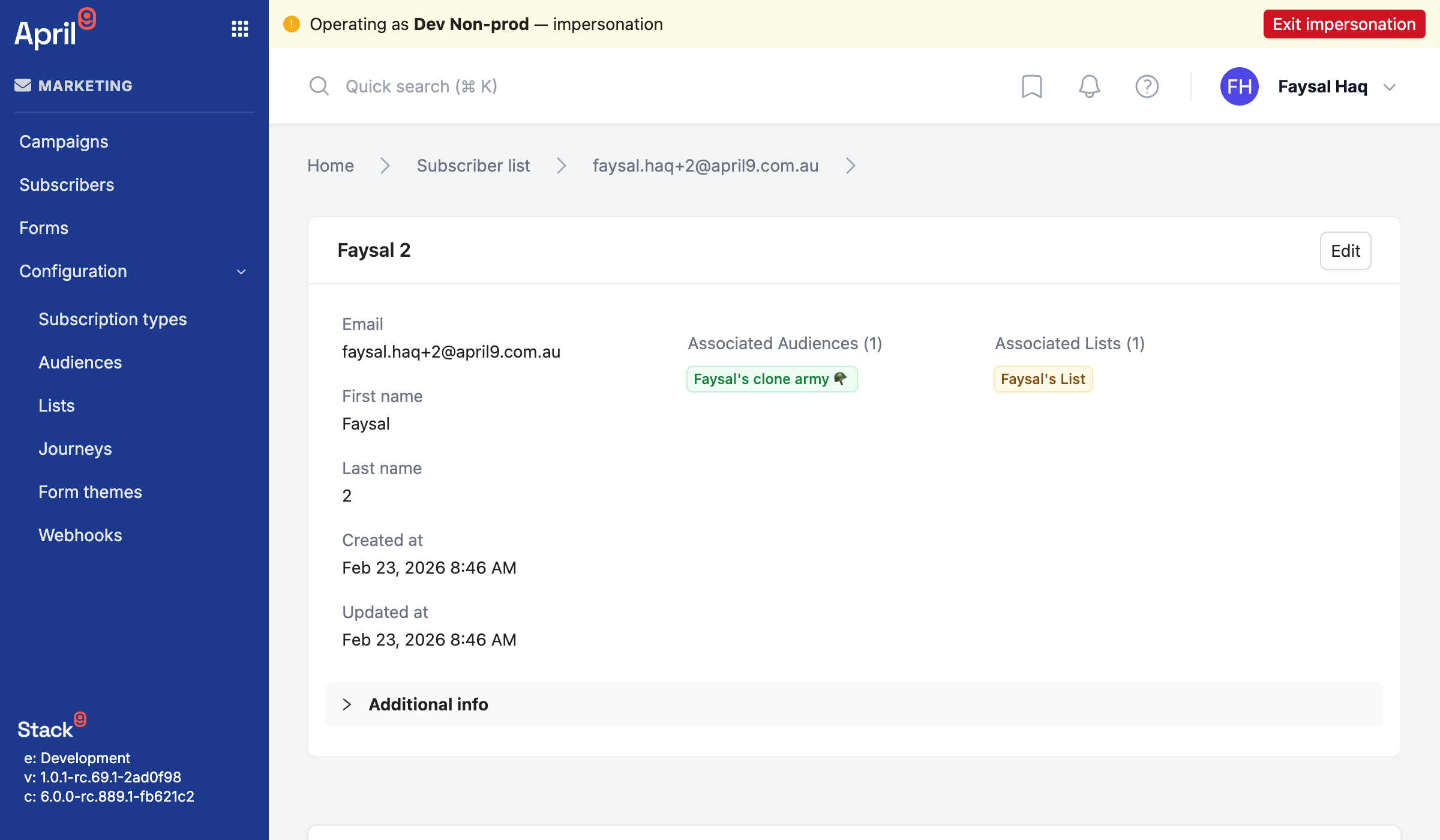Open the apps grid launcher icon
Screen dimensions: 1440x840
pyautogui.click(x=240, y=29)
